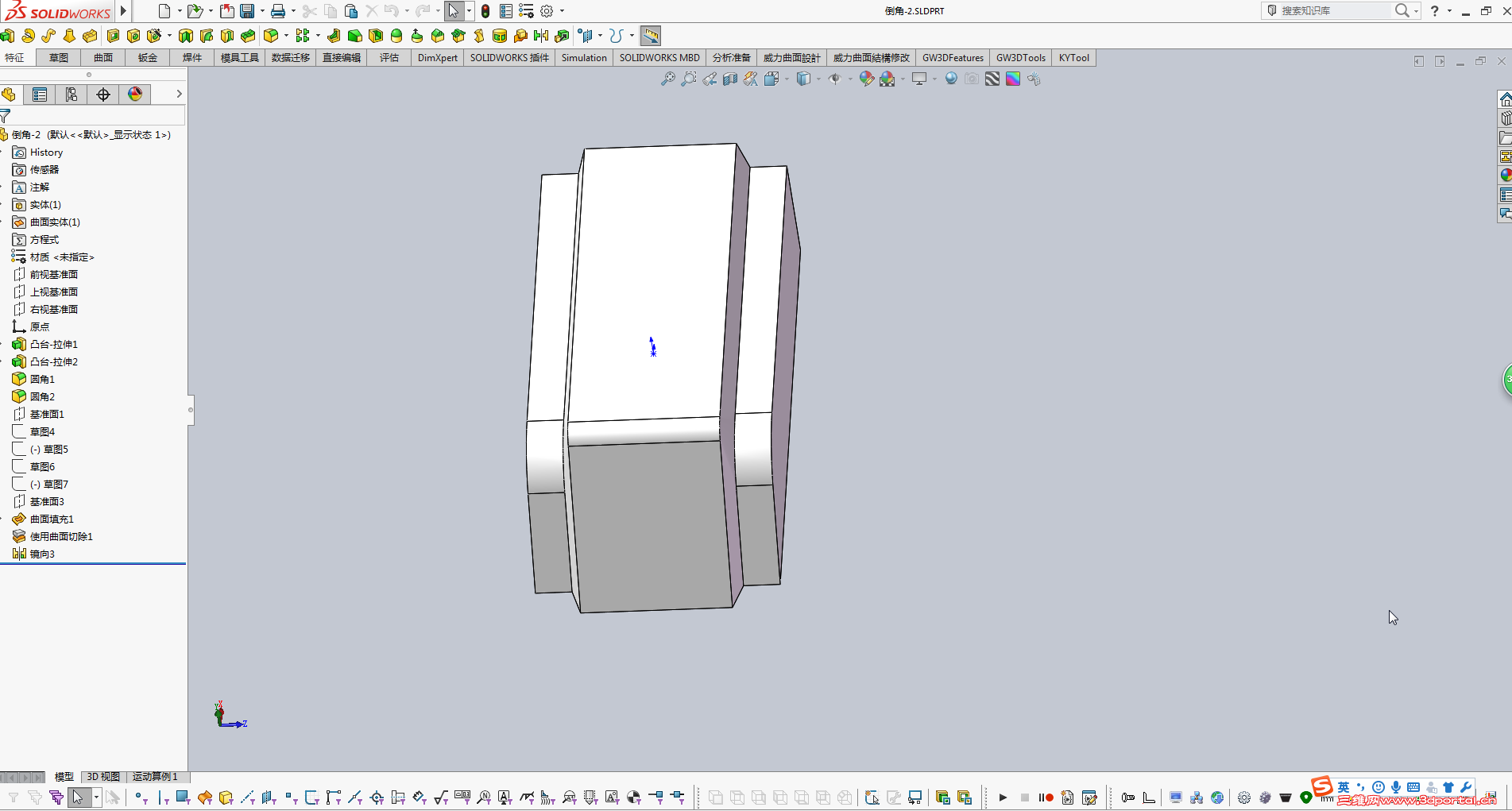Image resolution: width=1512 pixels, height=811 pixels.
Task: Open the DisplayManager color ball tab
Action: pos(135,95)
